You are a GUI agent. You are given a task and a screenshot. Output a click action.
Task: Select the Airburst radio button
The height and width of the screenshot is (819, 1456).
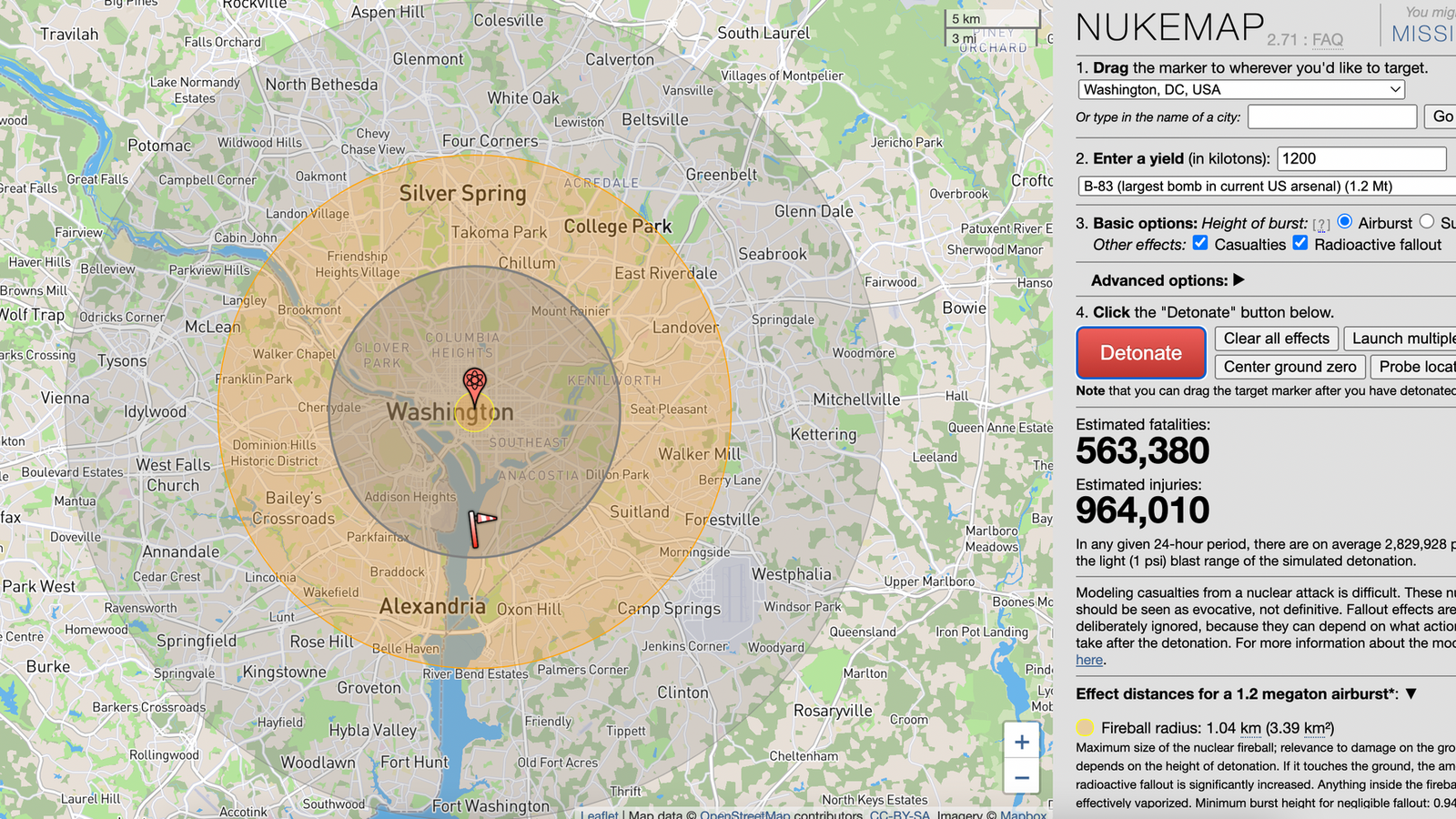click(1345, 222)
